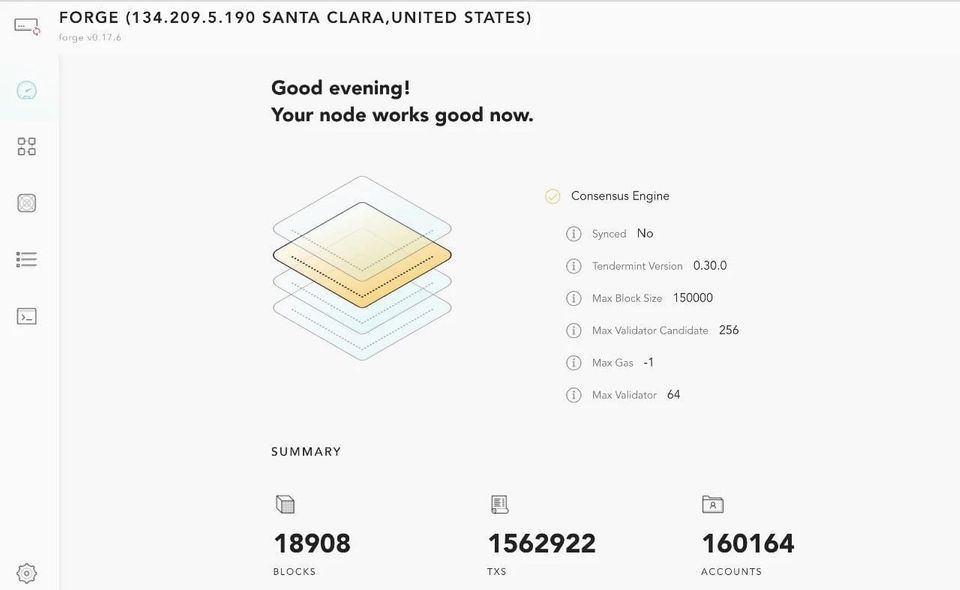The height and width of the screenshot is (590, 960).
Task: Click info icon next to Max Validator
Action: click(574, 395)
